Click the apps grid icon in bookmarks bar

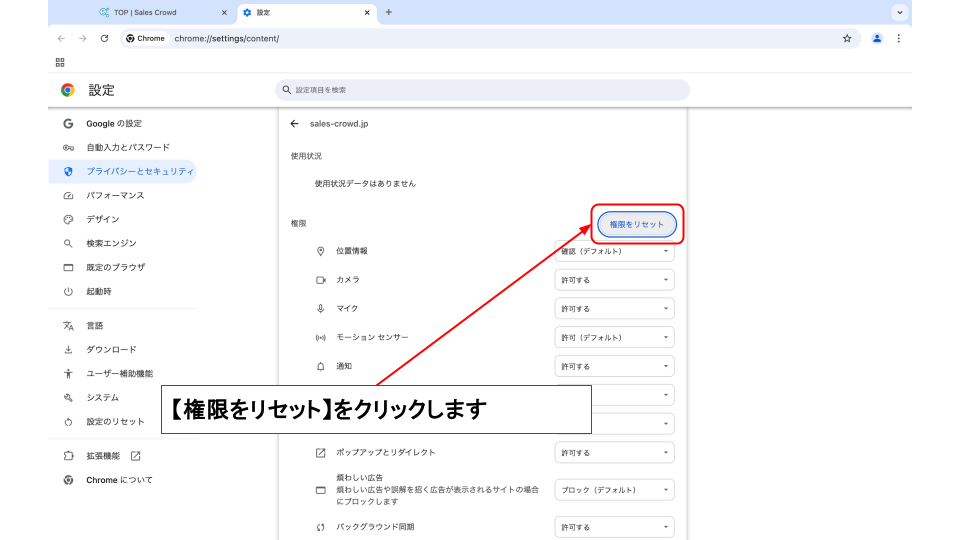tap(60, 62)
